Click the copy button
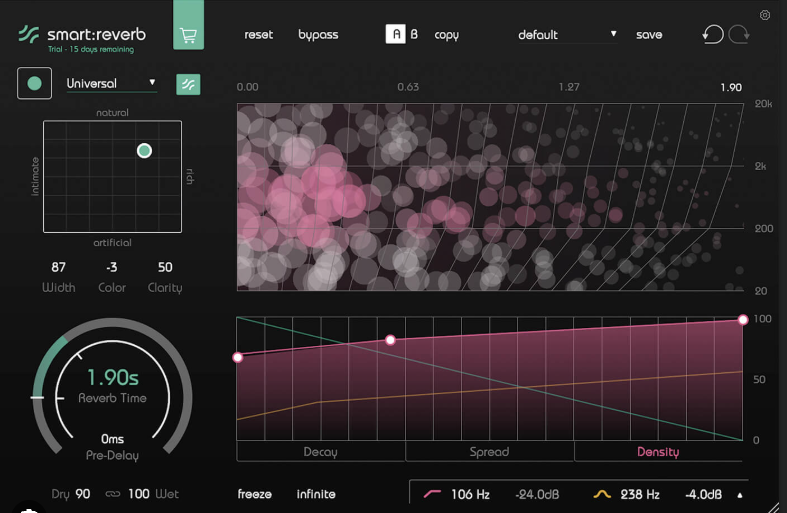Viewport: 787px width, 513px height. (x=447, y=35)
